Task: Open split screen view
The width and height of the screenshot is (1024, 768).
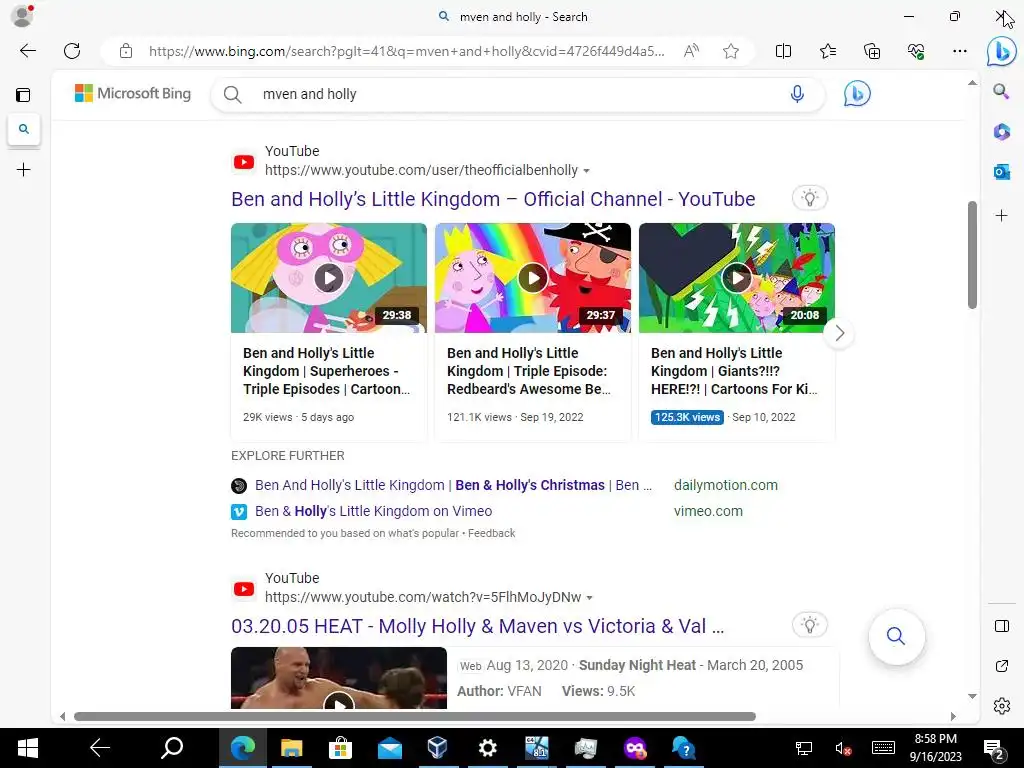Action: click(783, 51)
